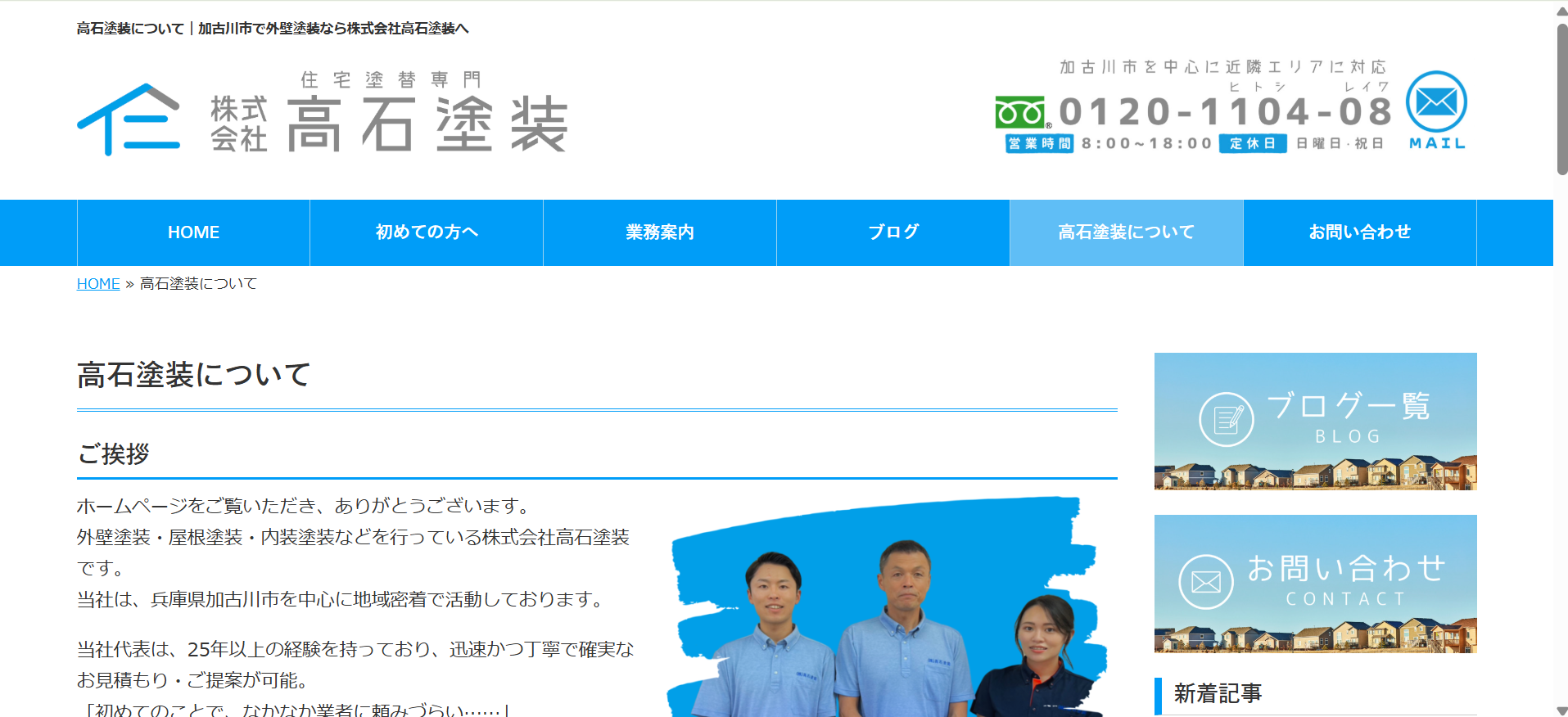Screen dimensions: 1568x717
Task: Click the 定休日 label badge
Action: point(1253,144)
